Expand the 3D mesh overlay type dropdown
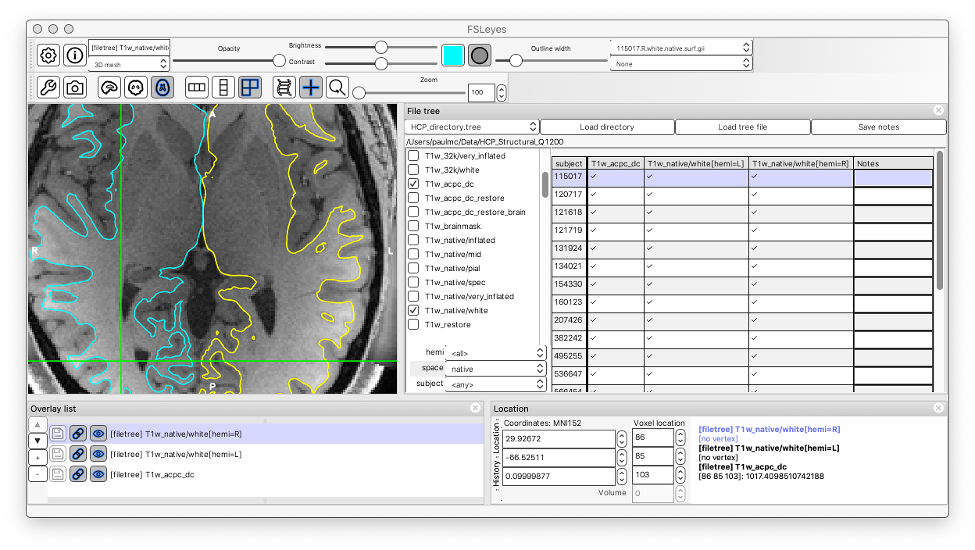 129,64
